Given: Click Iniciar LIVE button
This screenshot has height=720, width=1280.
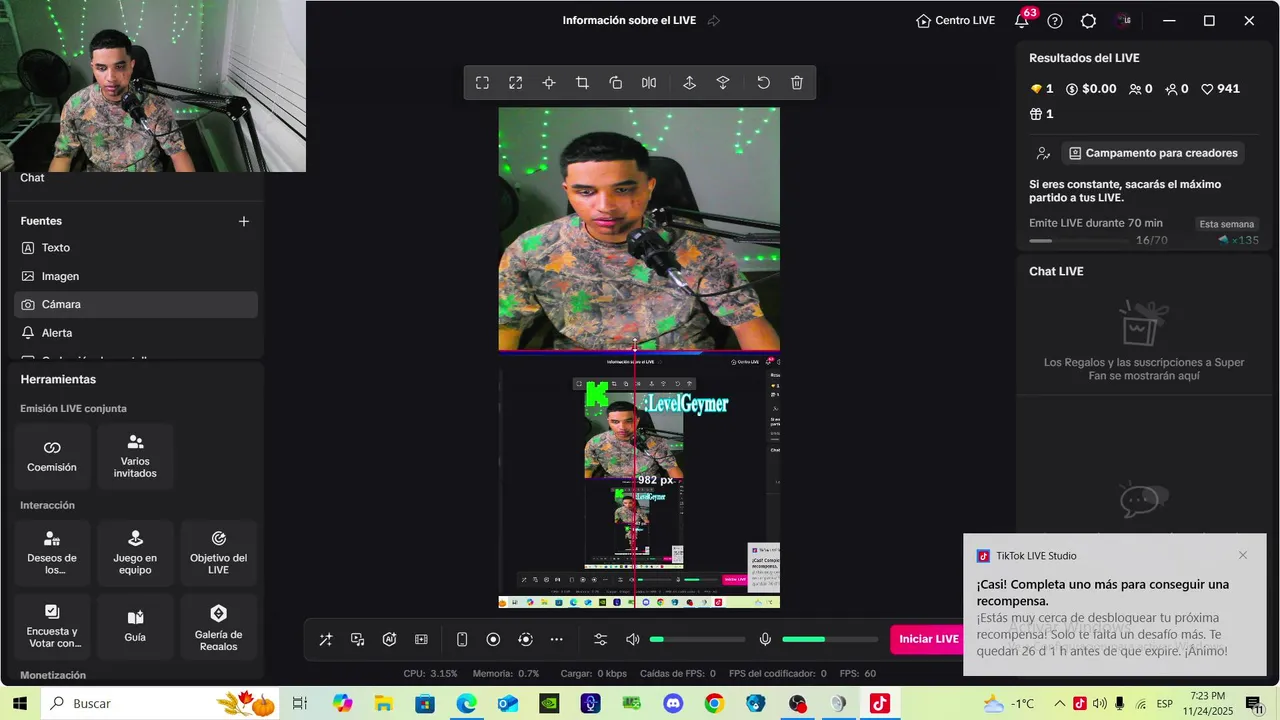Looking at the screenshot, I should [928, 639].
